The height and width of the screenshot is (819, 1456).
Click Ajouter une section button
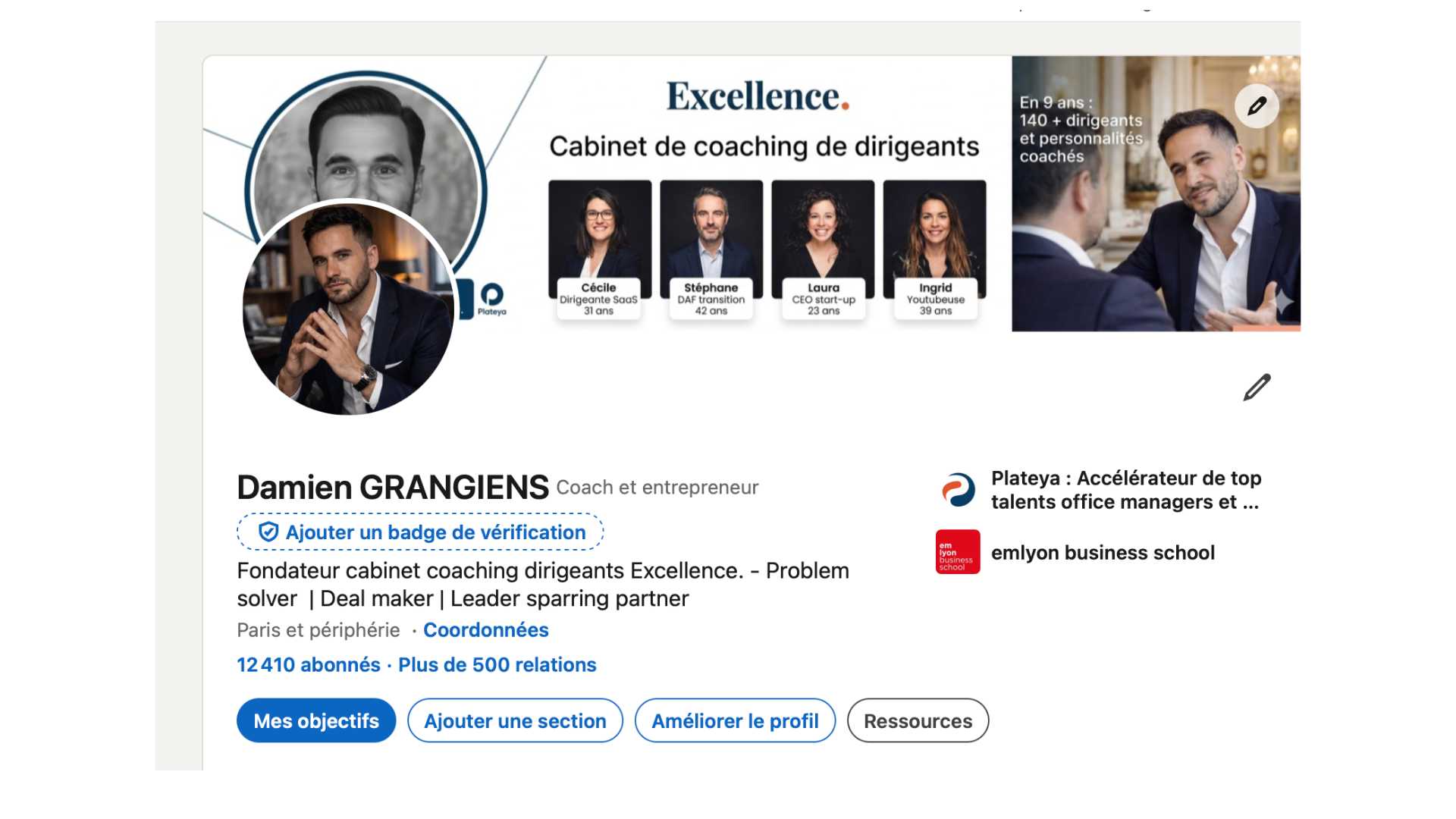click(x=515, y=720)
